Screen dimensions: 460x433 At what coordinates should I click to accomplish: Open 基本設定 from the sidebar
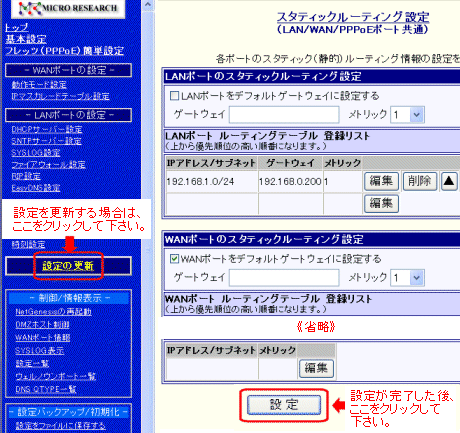click(x=26, y=39)
